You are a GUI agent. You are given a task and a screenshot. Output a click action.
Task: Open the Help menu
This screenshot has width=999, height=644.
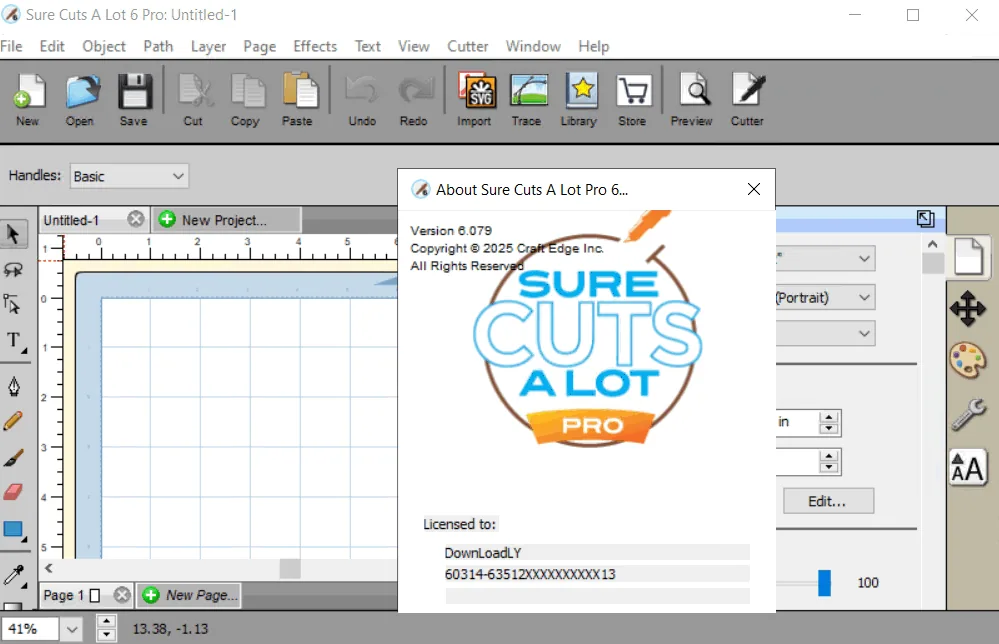click(594, 47)
